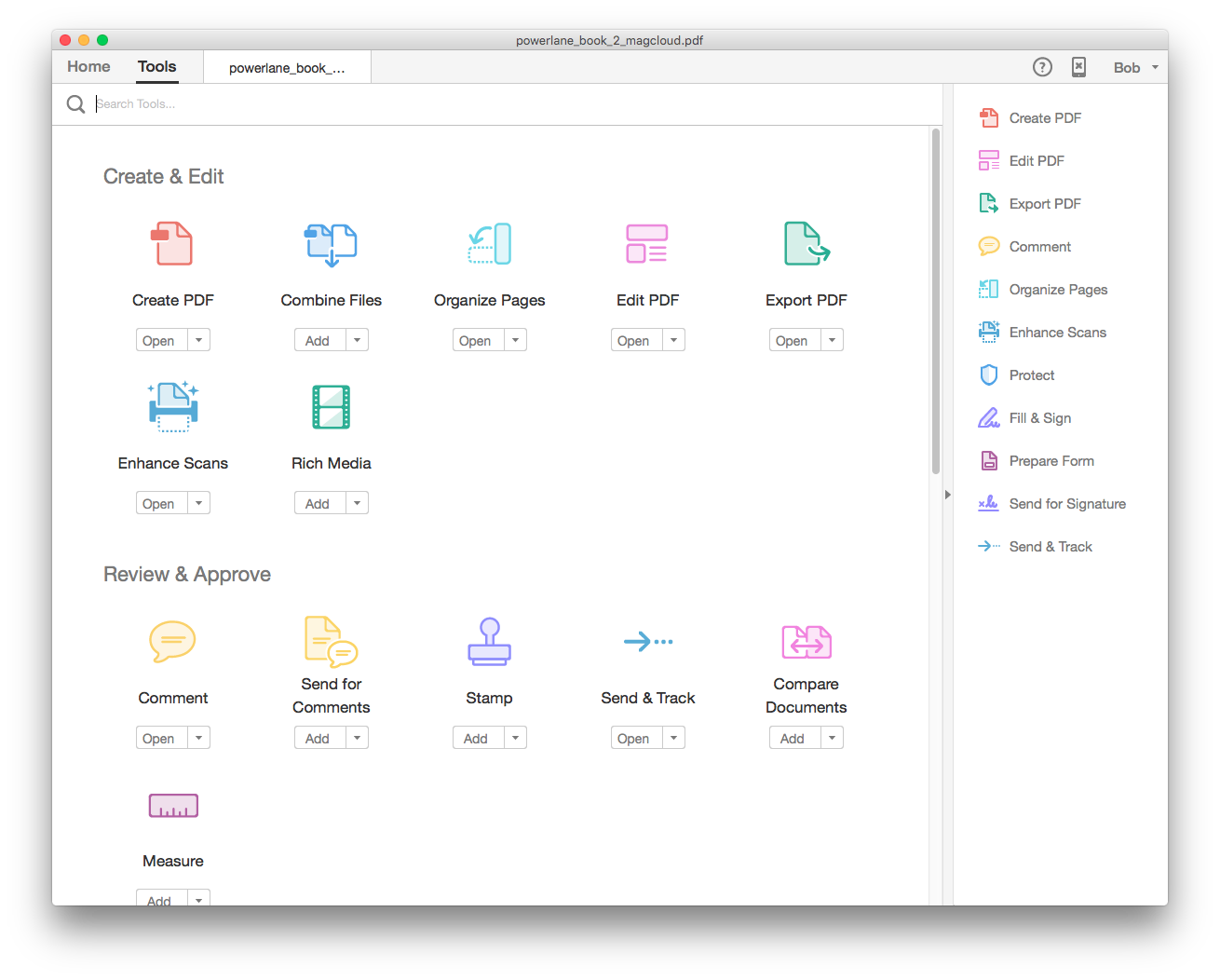1220x980 pixels.
Task: Click the Compare Documents icon
Action: (x=807, y=642)
